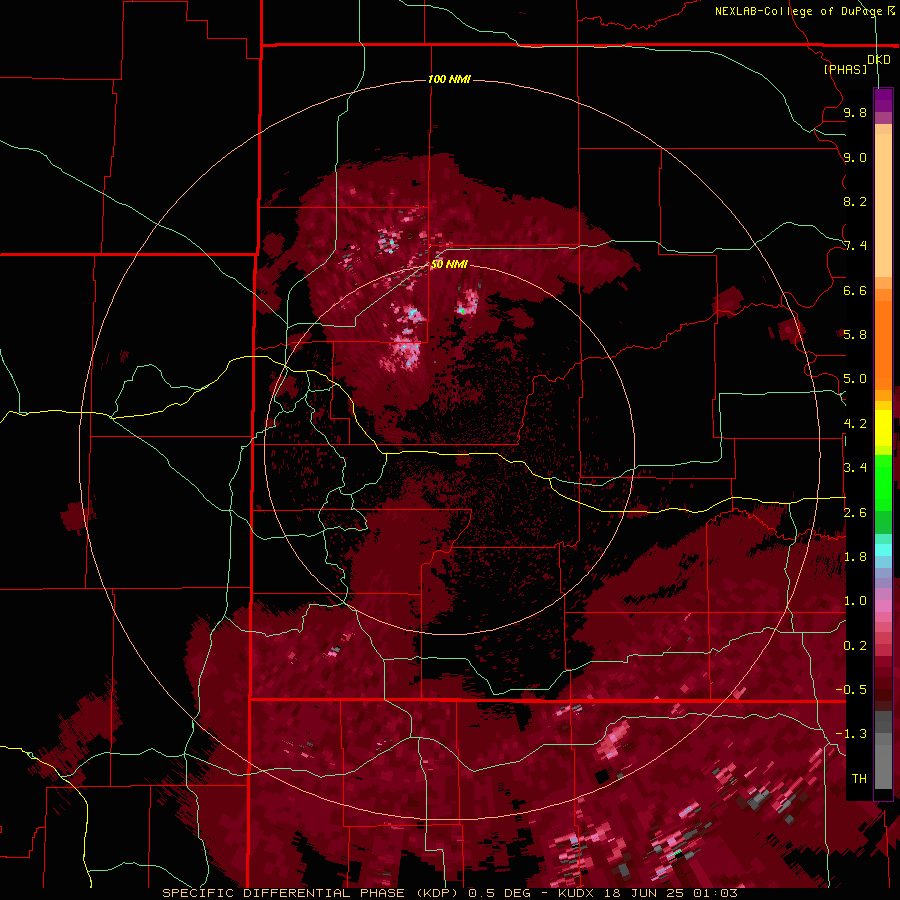
Task: Click the DKD PHAS legend title
Action: pos(857,64)
